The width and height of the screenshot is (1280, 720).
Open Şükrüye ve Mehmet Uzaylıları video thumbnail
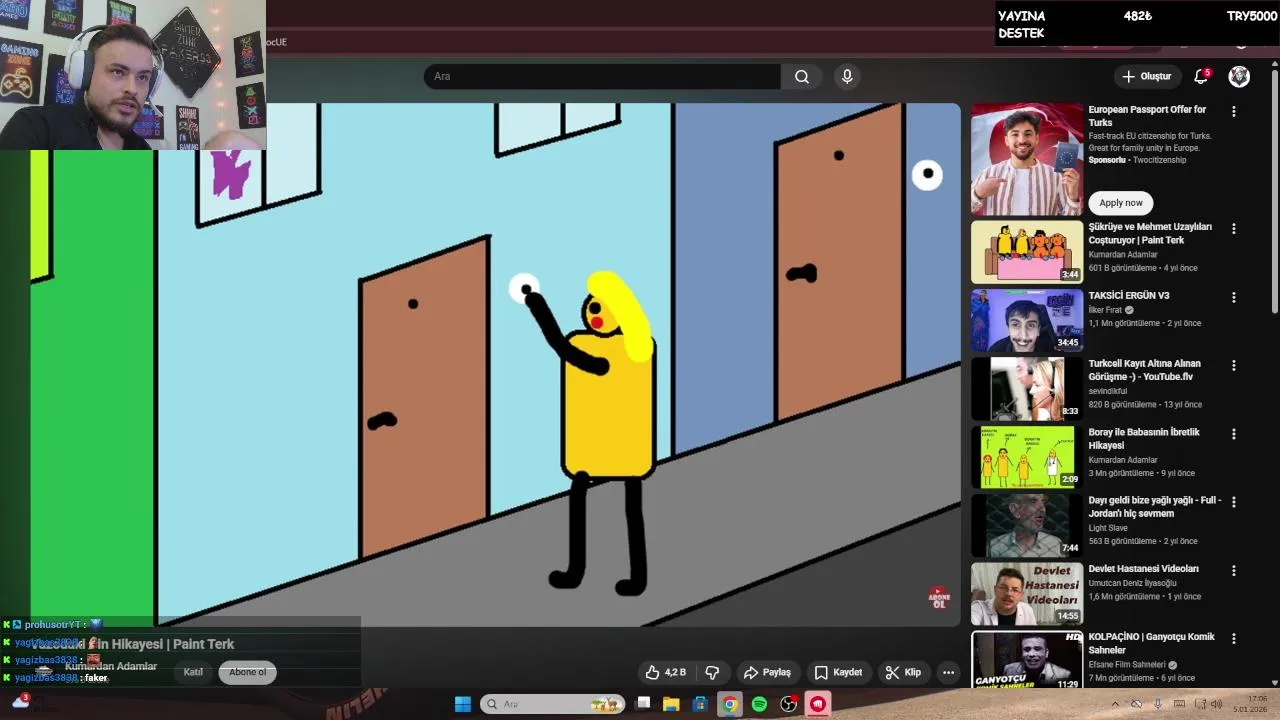1027,252
